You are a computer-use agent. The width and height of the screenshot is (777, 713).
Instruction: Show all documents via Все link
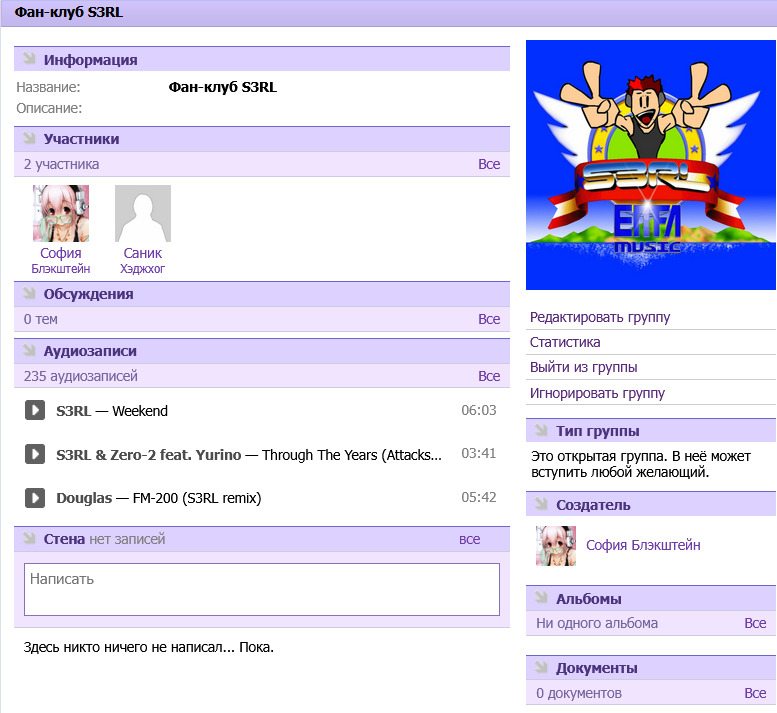click(x=755, y=693)
